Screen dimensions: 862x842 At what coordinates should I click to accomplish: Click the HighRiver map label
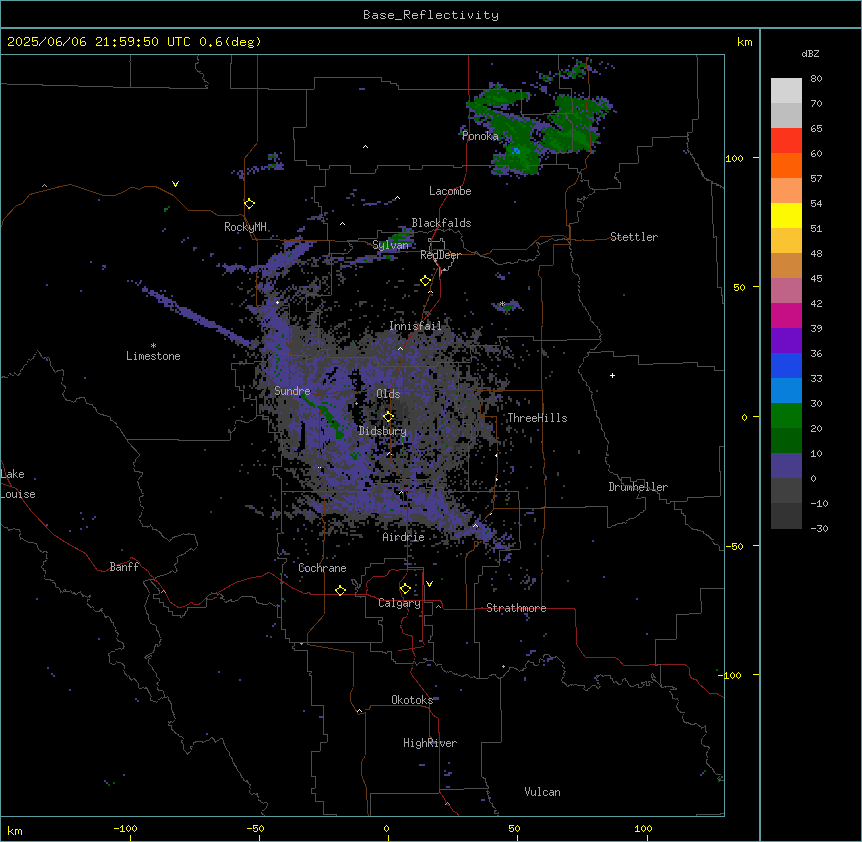430,743
